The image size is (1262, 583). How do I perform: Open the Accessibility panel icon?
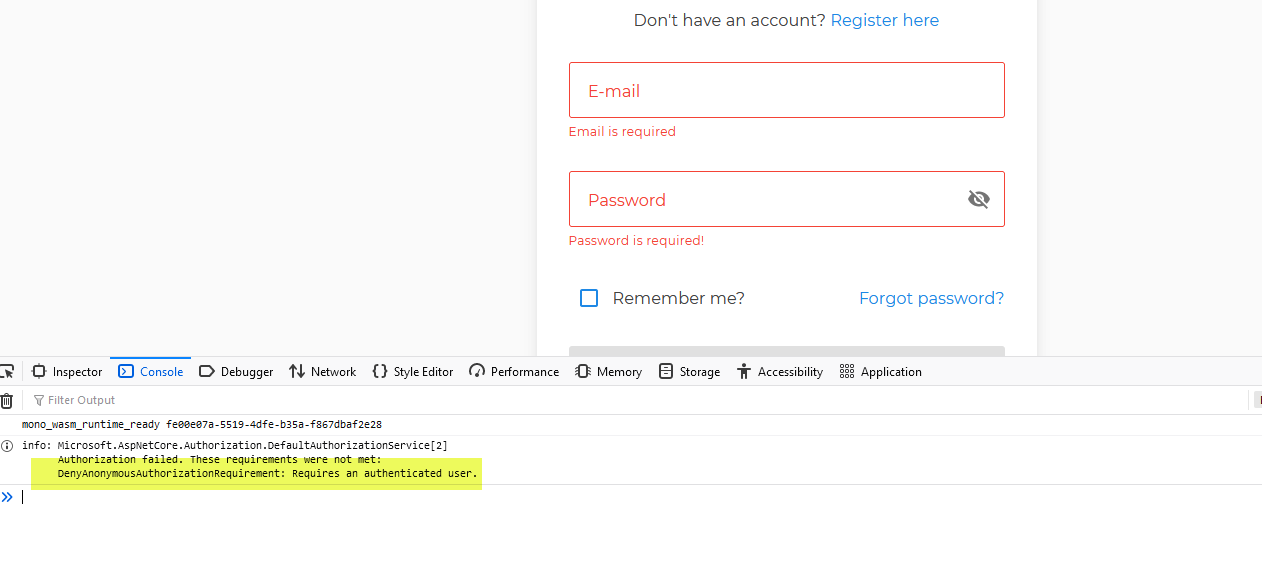pyautogui.click(x=743, y=371)
